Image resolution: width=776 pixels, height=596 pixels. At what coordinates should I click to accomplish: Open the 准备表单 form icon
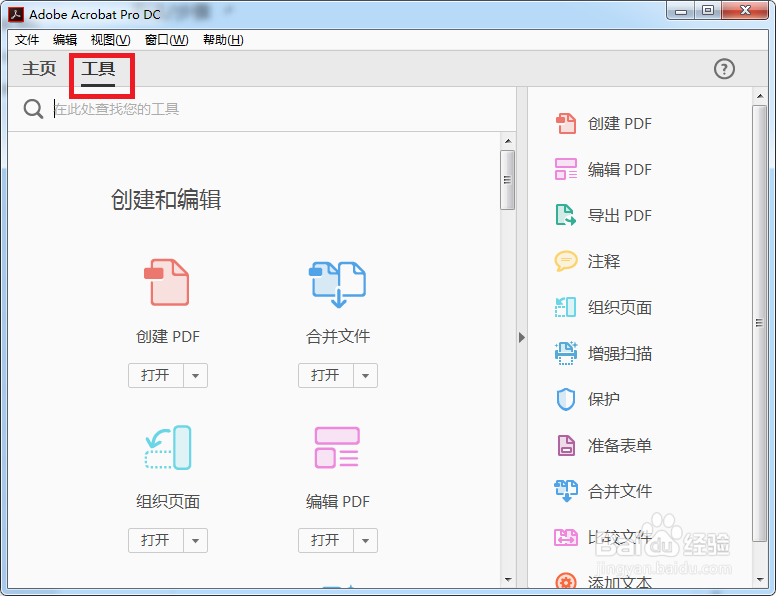(566, 445)
